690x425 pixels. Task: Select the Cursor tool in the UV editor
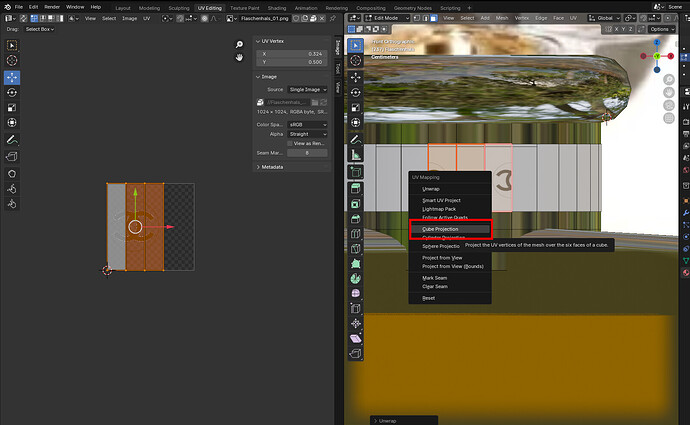(x=12, y=61)
